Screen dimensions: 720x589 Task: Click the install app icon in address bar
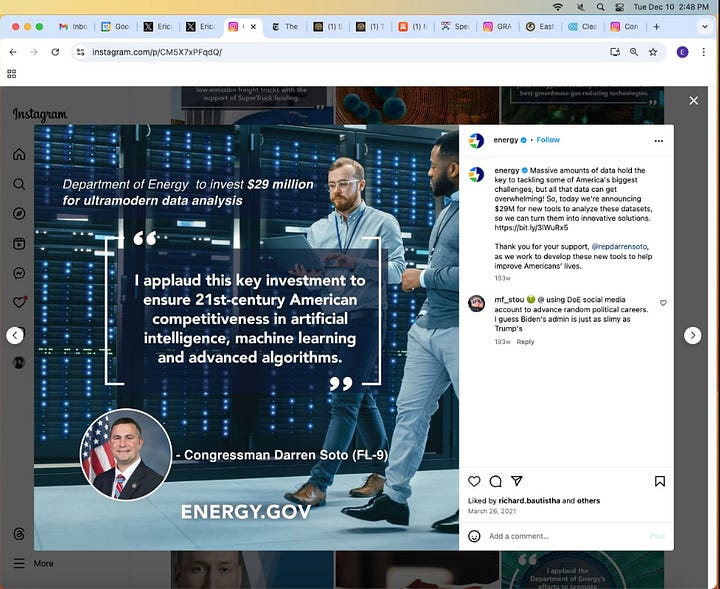615,52
